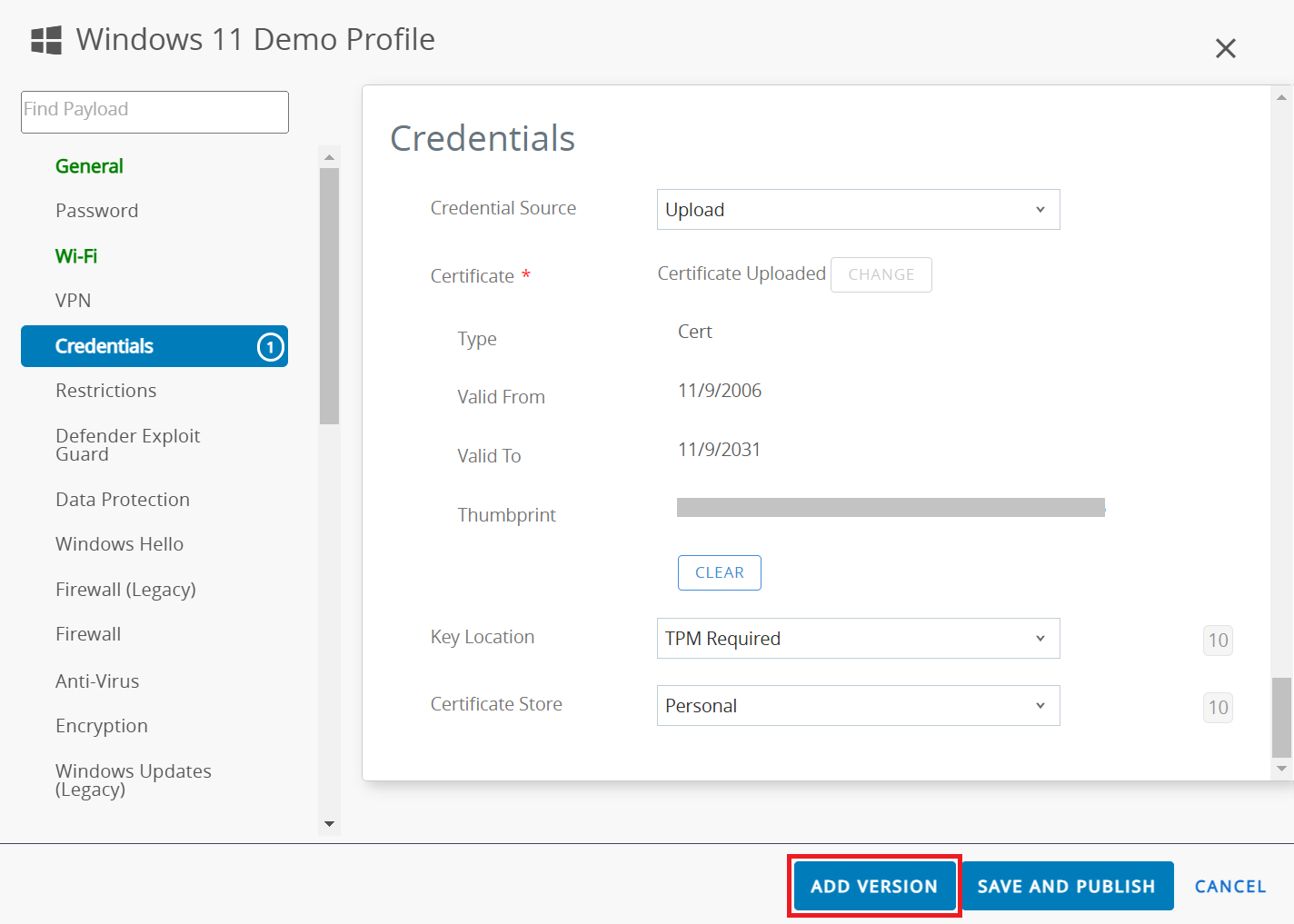
Task: Click the version 10 badge beside Key Location
Action: point(1218,641)
